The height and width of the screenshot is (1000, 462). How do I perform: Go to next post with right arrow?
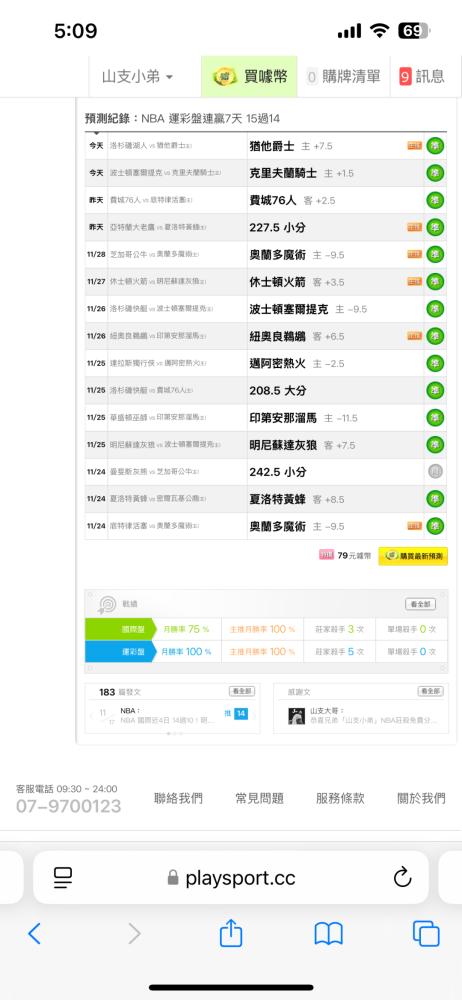(x=254, y=716)
